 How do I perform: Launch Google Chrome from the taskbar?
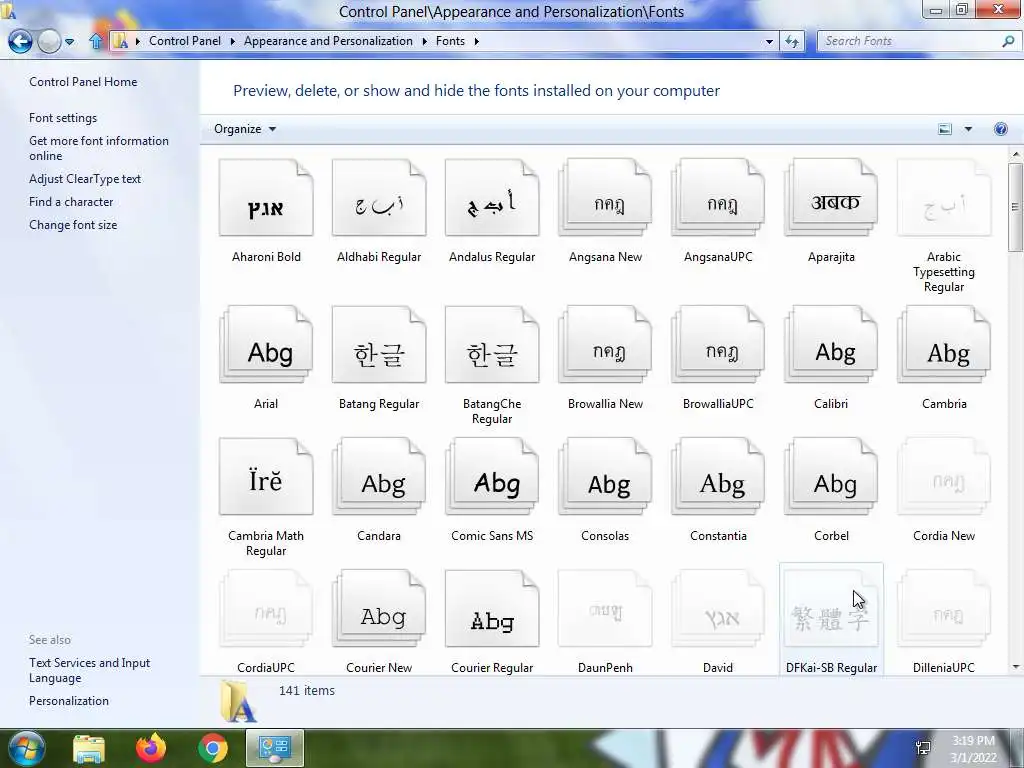coord(213,748)
